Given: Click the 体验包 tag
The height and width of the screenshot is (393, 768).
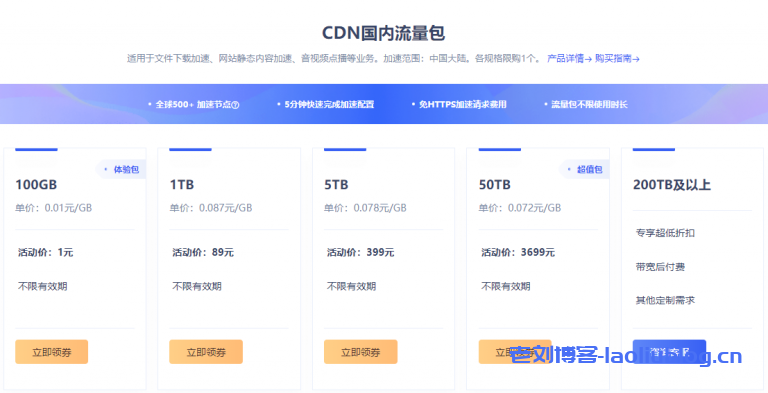Looking at the screenshot, I should [x=121, y=170].
